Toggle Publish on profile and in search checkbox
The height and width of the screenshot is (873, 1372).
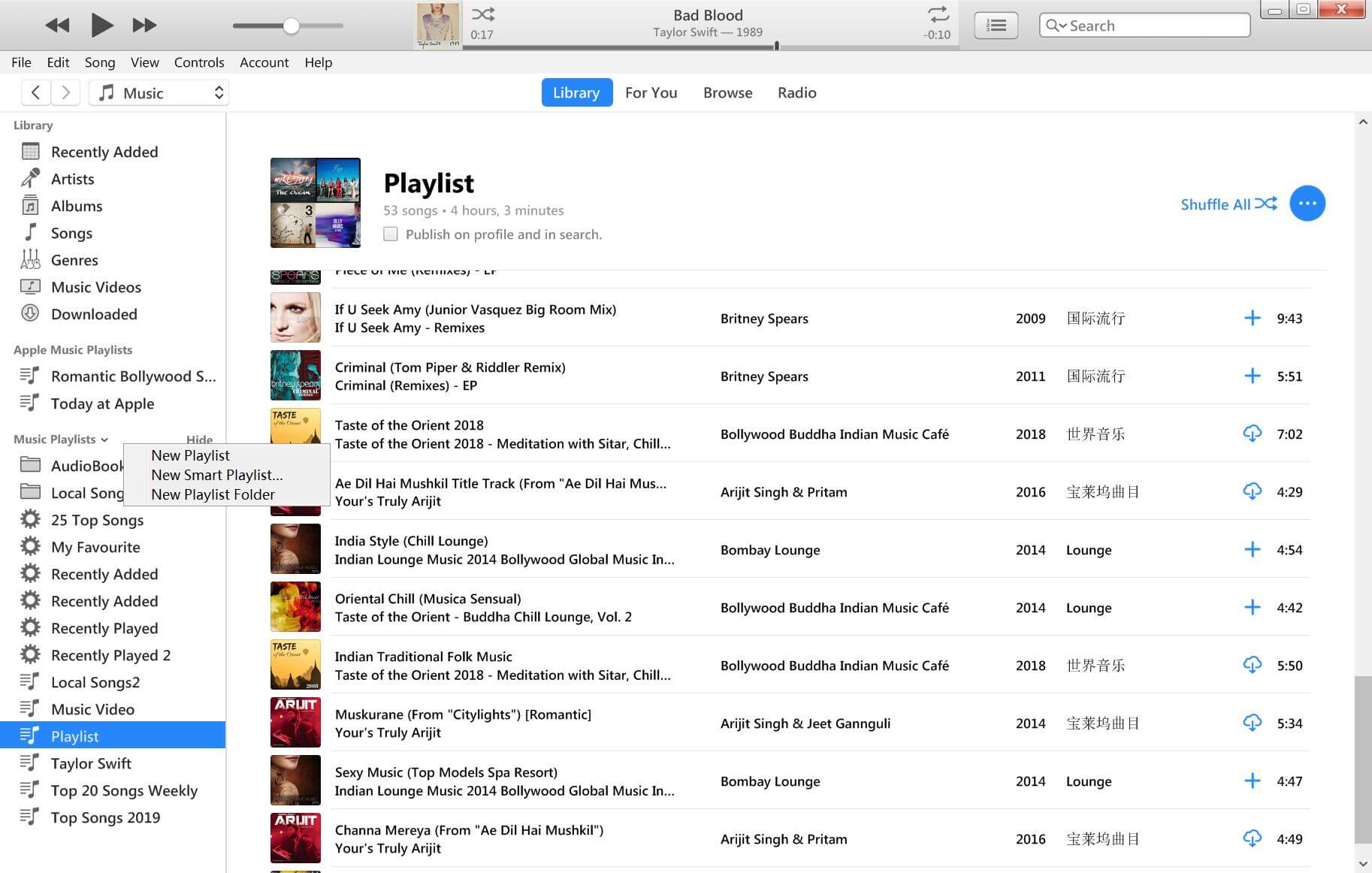coord(391,234)
